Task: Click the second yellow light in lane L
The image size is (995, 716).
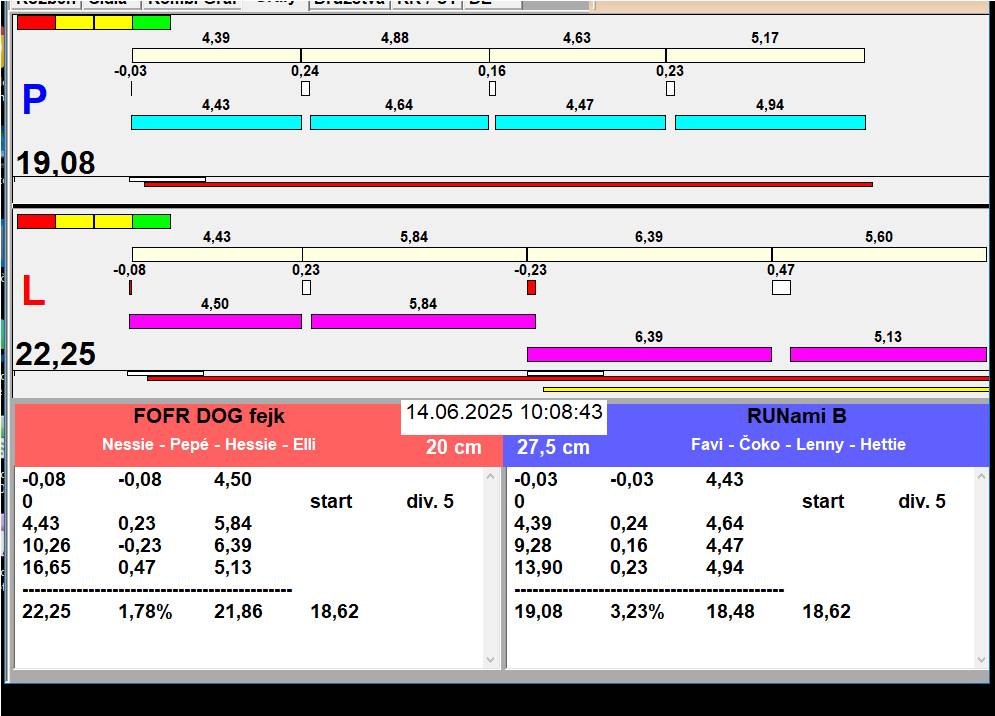Action: [x=113, y=221]
